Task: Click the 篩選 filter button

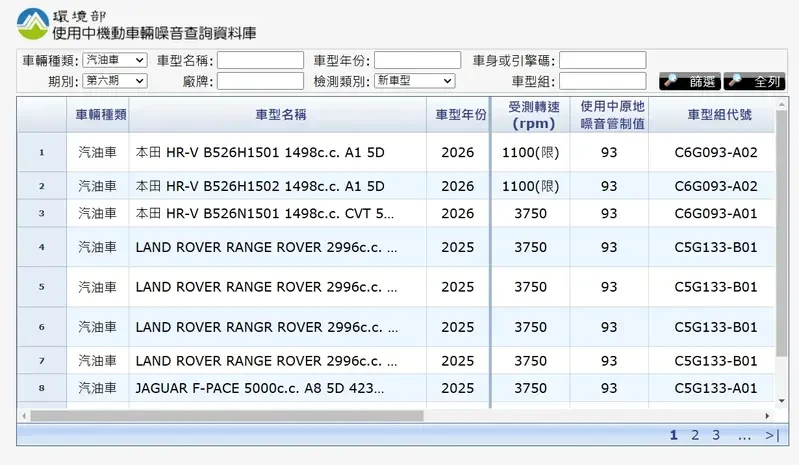Action: (x=690, y=81)
